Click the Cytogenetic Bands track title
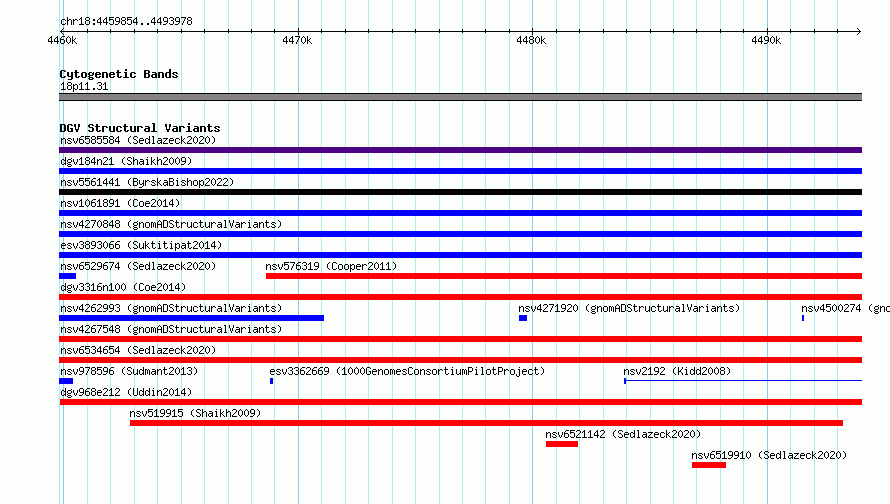The image size is (890, 504). tap(119, 74)
